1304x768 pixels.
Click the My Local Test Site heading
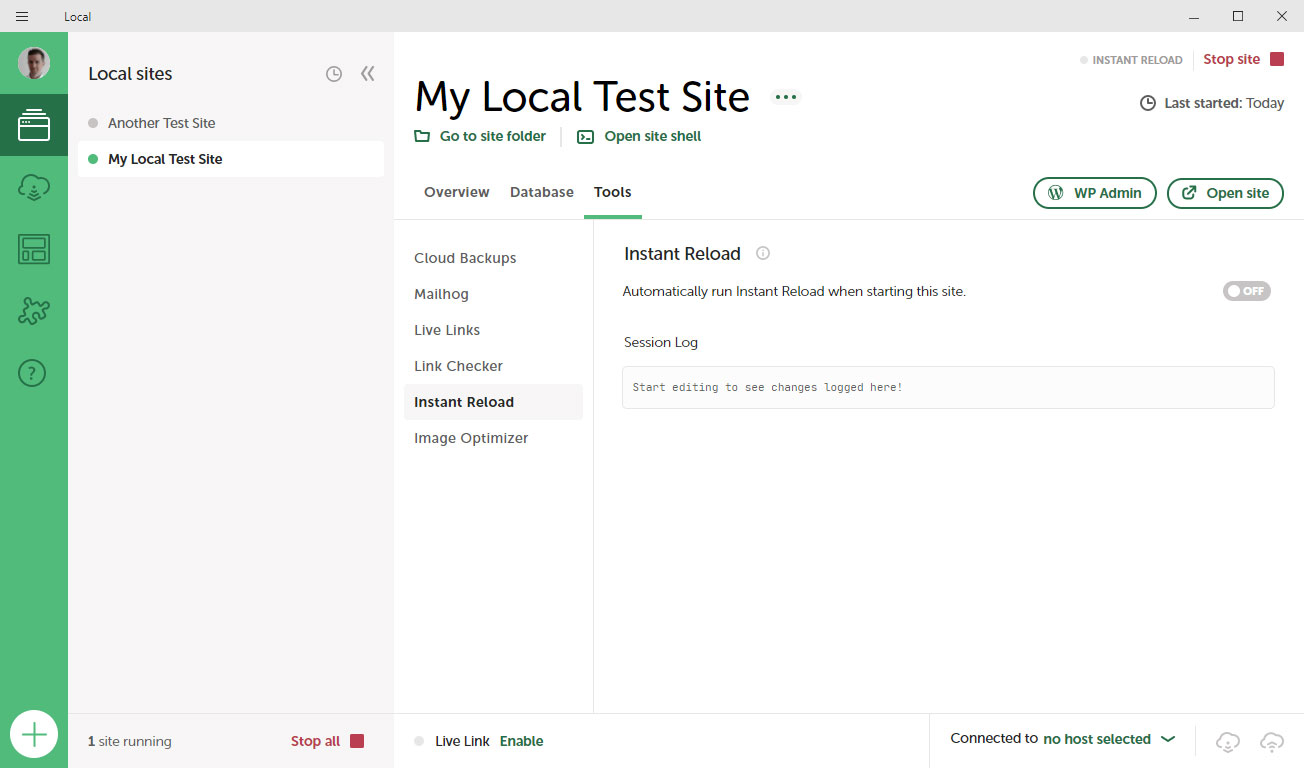pyautogui.click(x=582, y=97)
